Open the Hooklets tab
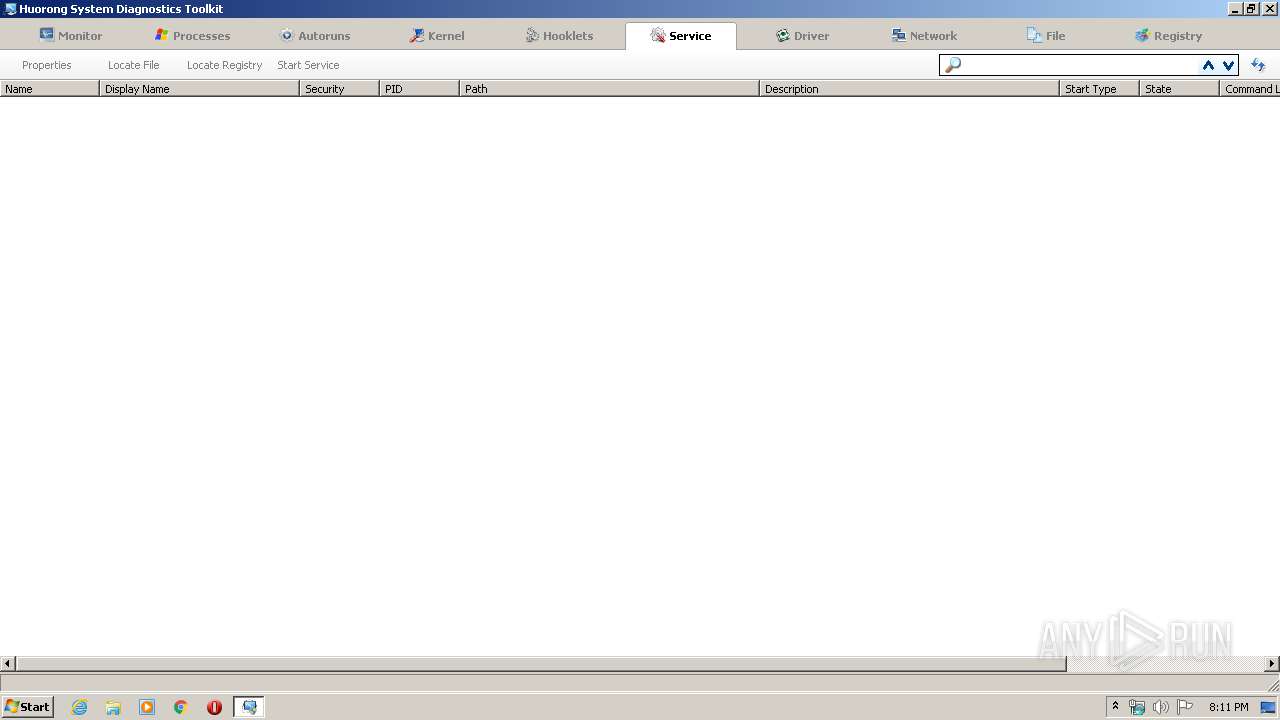1280x720 pixels. tap(559, 35)
